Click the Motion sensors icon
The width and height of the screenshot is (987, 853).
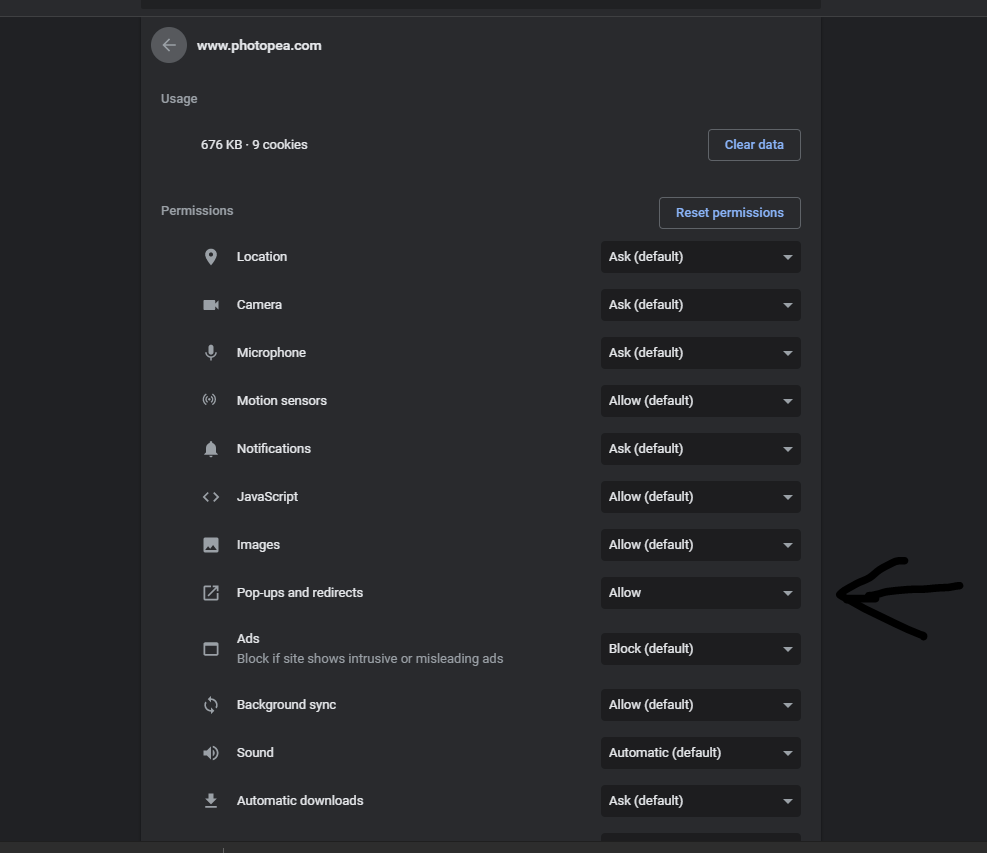click(x=210, y=400)
